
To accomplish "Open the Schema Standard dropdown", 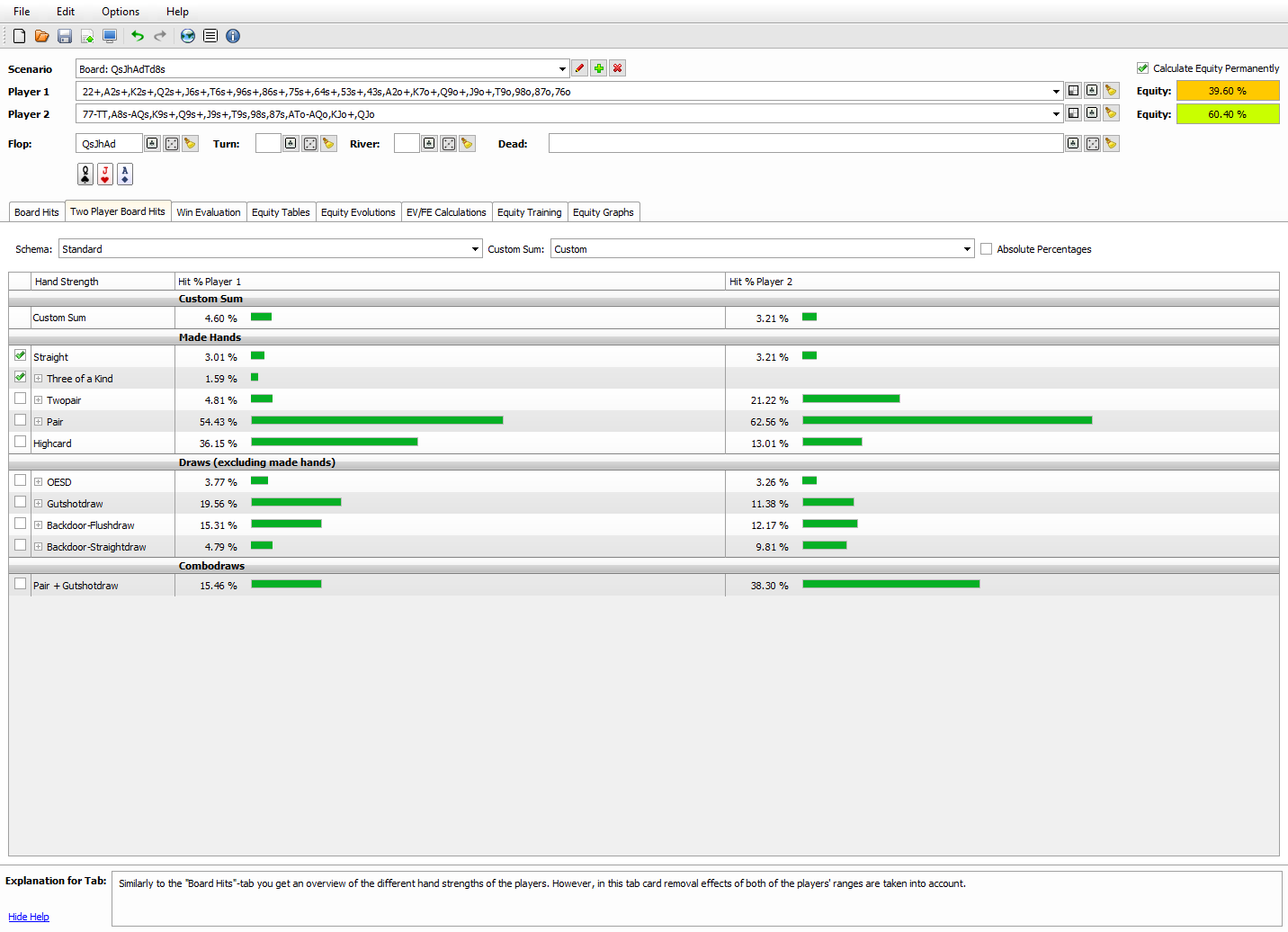I will tap(270, 249).
